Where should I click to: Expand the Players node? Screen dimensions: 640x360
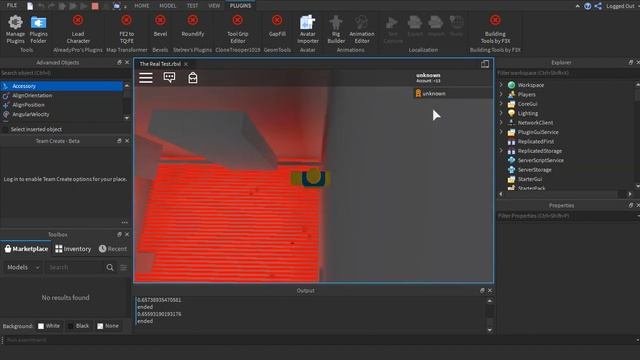point(501,94)
